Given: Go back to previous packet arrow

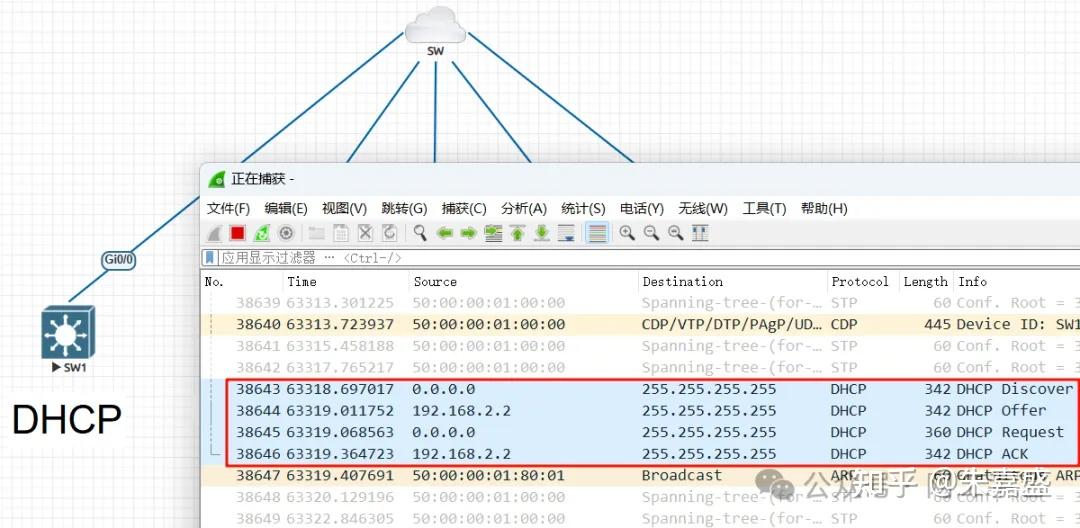Looking at the screenshot, I should (x=445, y=233).
